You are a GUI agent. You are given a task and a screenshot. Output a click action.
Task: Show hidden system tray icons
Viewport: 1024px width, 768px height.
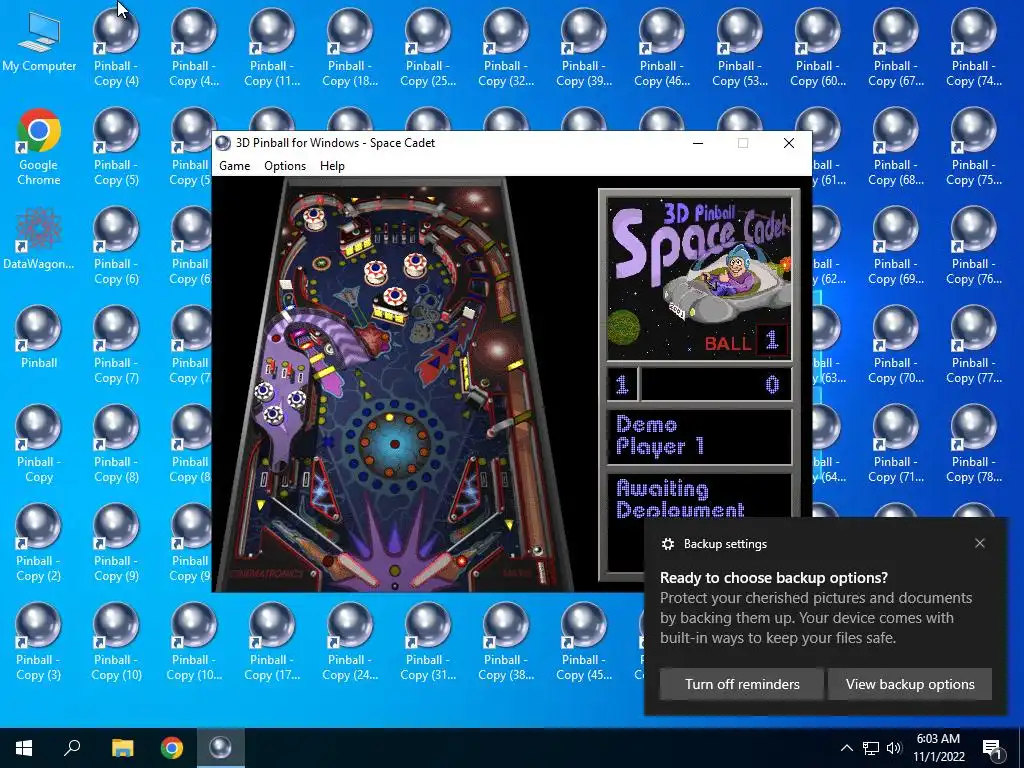846,748
